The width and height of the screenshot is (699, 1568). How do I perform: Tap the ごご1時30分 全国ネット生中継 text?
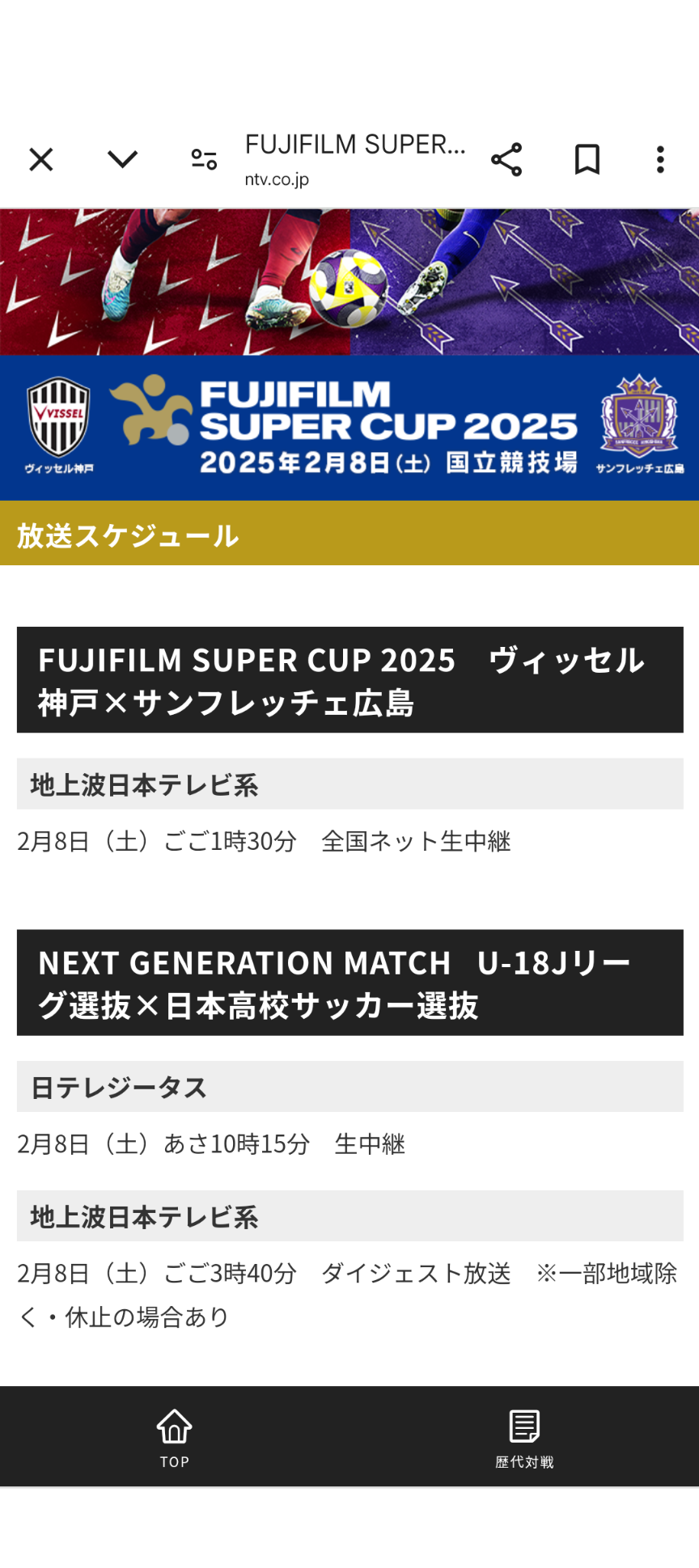pos(337,842)
